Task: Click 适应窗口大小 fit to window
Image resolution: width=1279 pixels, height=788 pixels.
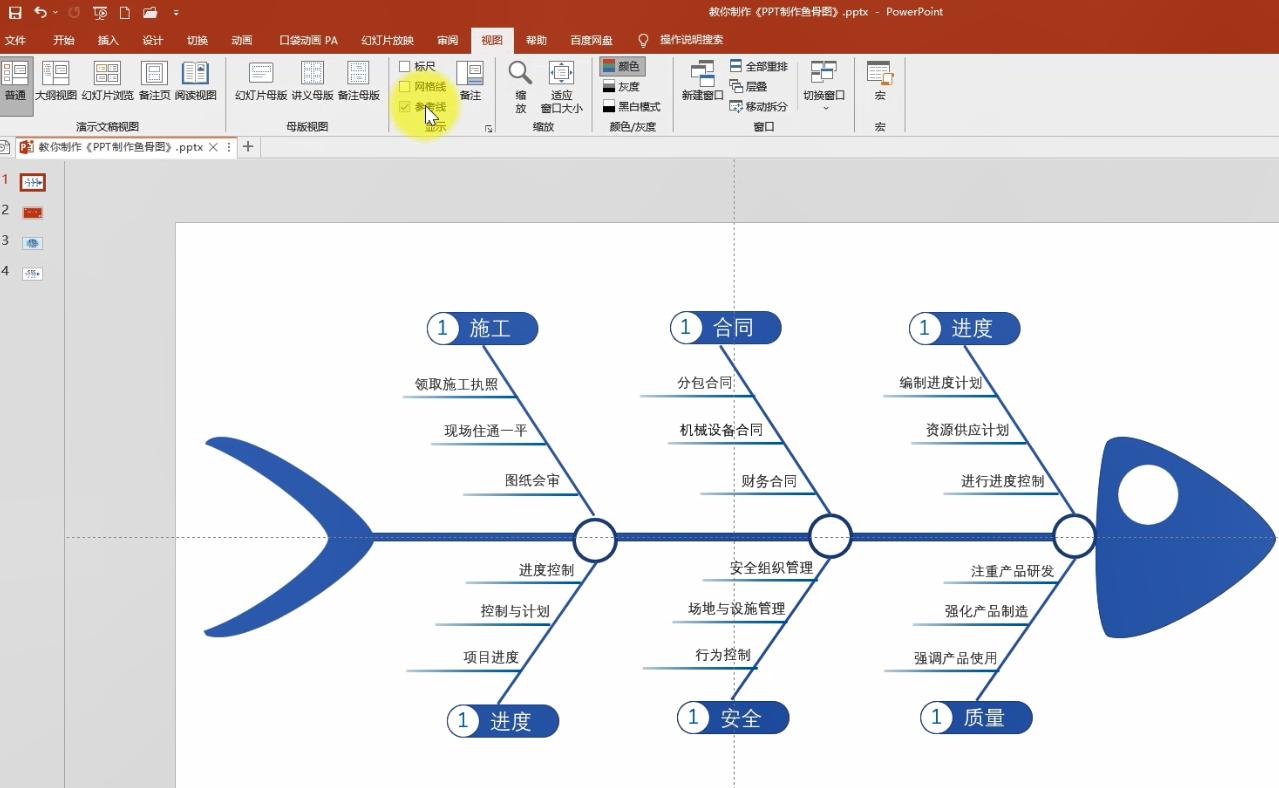Action: 561,86
